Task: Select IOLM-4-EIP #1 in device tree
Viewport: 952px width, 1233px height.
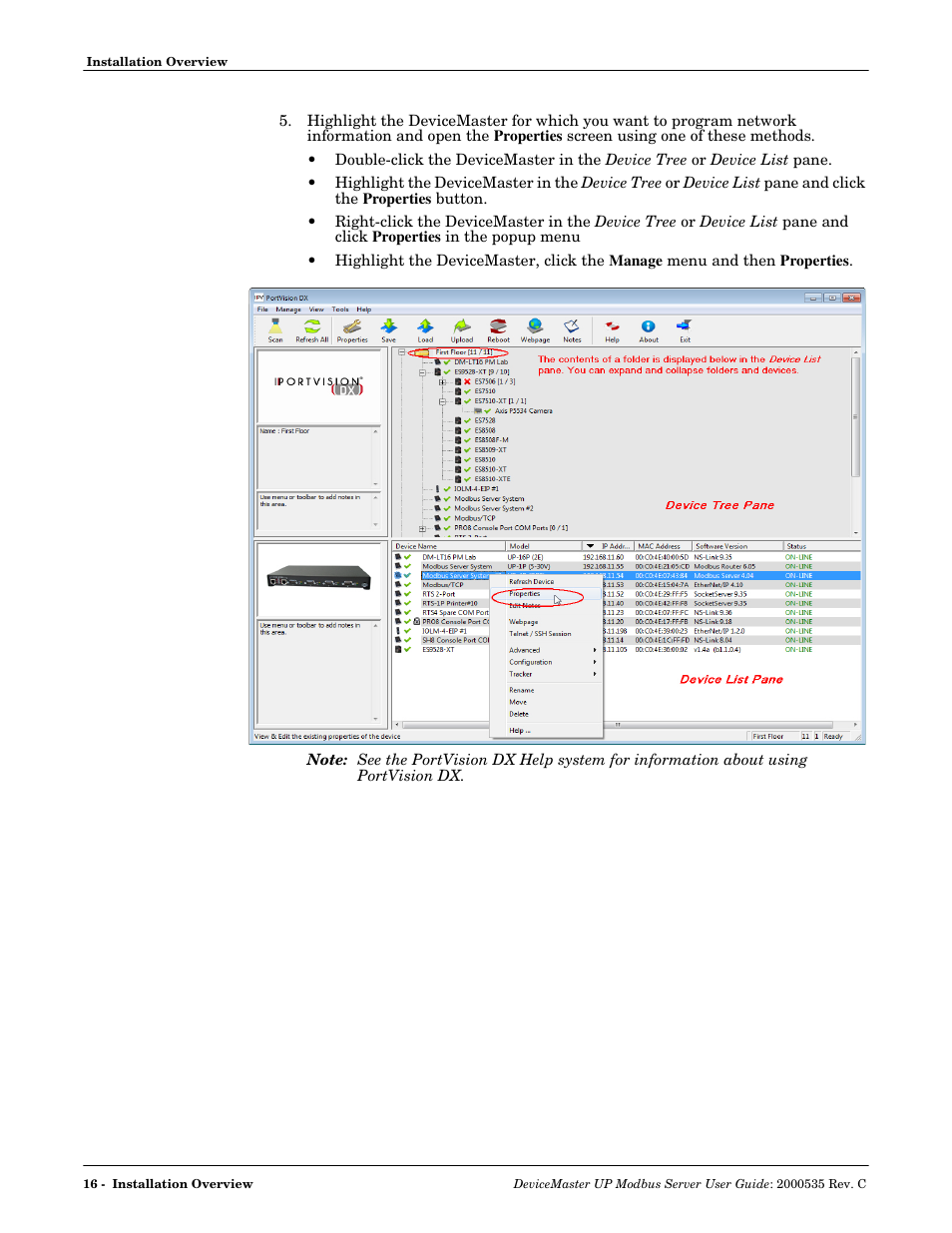Action: tap(476, 489)
